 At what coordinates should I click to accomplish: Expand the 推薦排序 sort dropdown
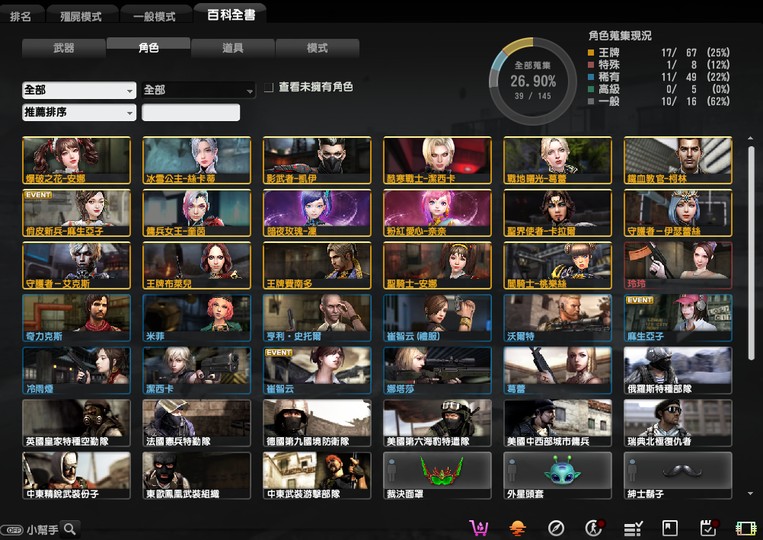(78, 113)
